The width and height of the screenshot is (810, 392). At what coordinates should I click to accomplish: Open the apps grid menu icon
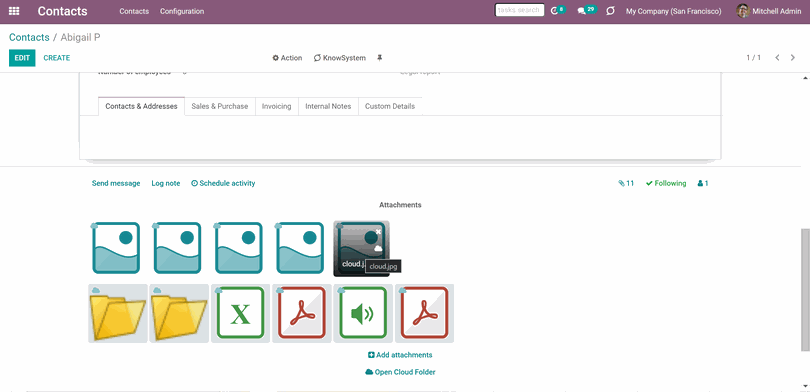pyautogui.click(x=14, y=11)
